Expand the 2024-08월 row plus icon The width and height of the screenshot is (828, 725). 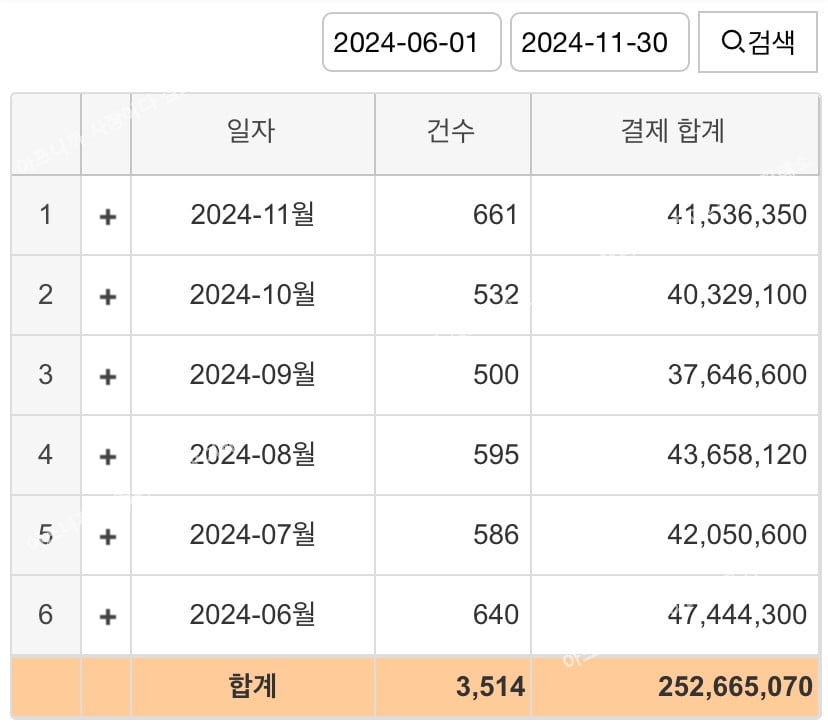click(x=108, y=456)
